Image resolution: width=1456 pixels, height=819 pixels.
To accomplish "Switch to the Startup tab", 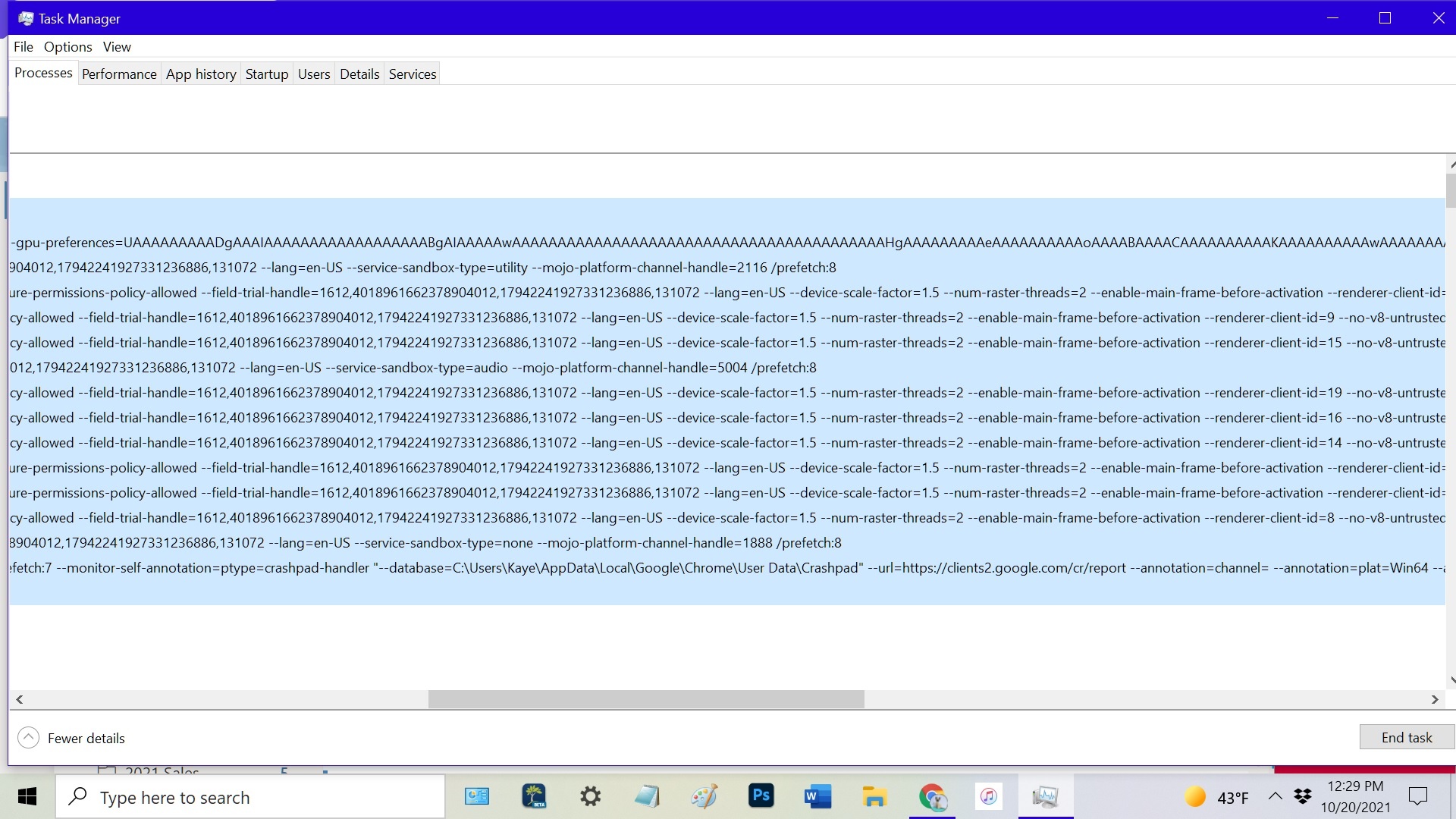I will click(x=267, y=74).
